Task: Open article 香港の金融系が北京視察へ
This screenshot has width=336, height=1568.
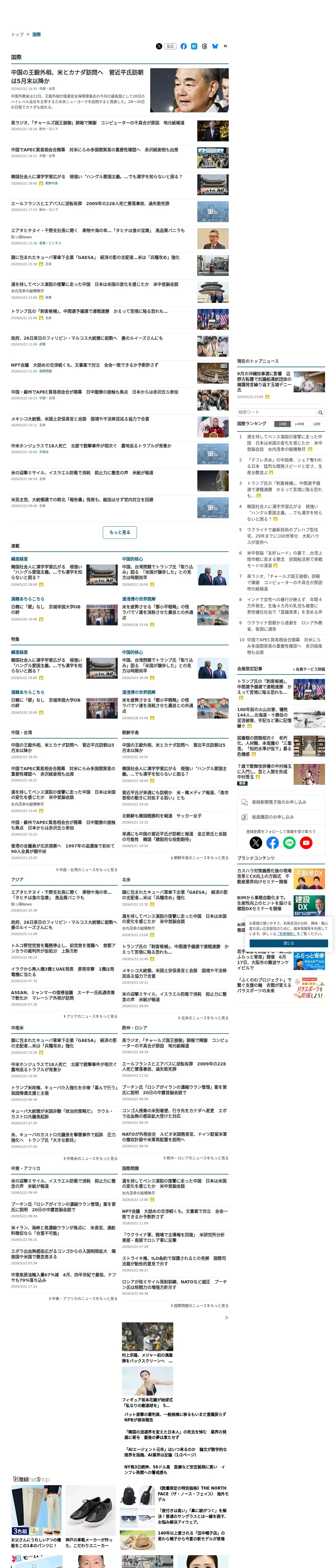Action: (63, 848)
